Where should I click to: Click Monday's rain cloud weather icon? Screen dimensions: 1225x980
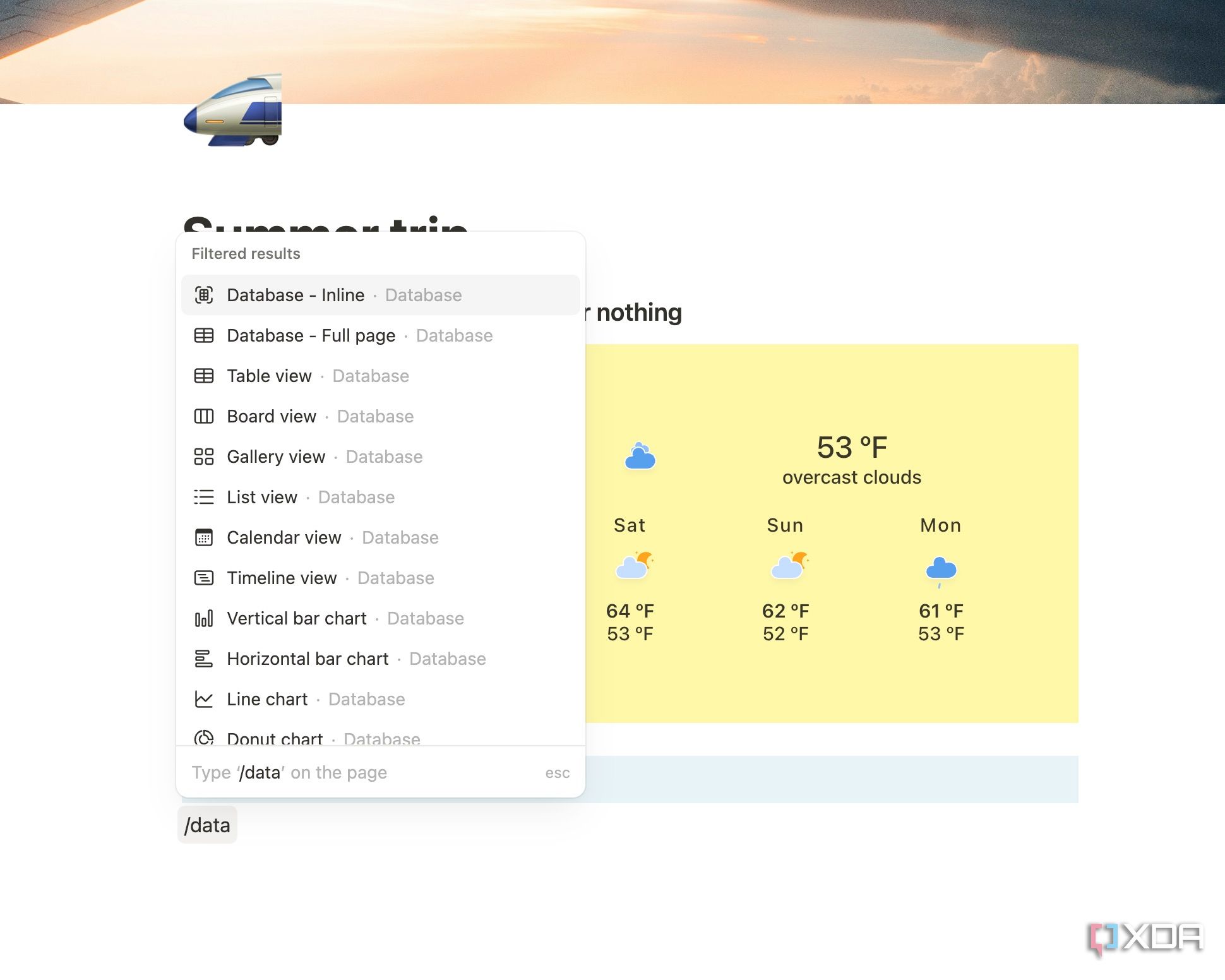(x=941, y=568)
